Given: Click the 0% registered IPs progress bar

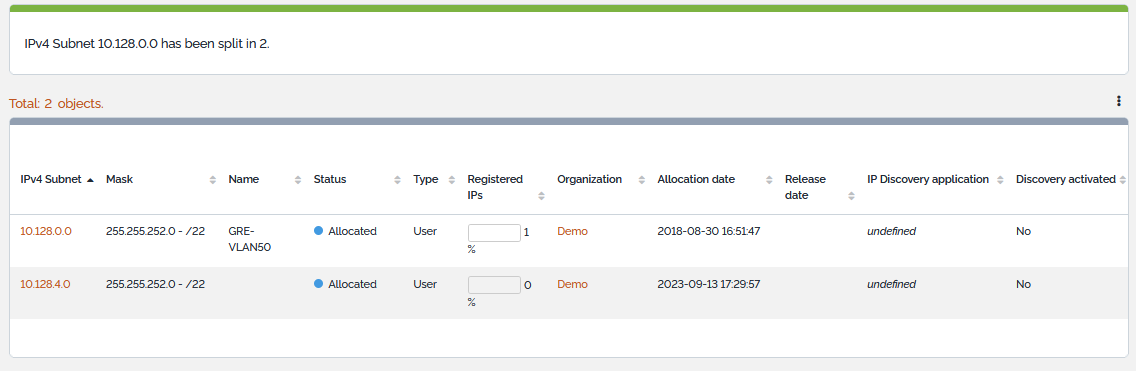Looking at the screenshot, I should pos(494,285).
